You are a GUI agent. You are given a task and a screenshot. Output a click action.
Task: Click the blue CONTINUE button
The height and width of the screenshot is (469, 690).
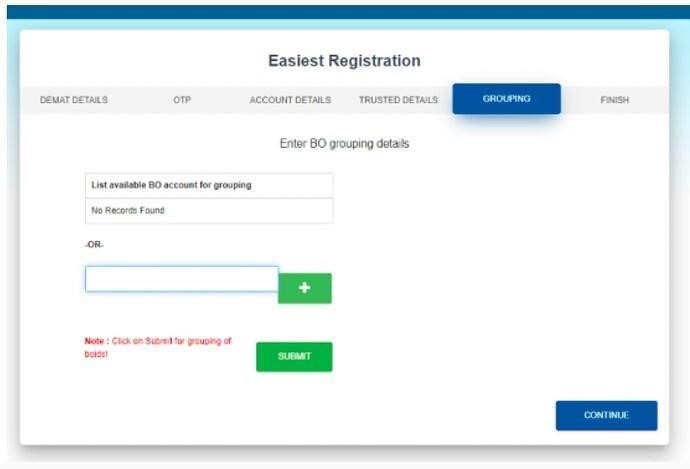[x=606, y=415]
